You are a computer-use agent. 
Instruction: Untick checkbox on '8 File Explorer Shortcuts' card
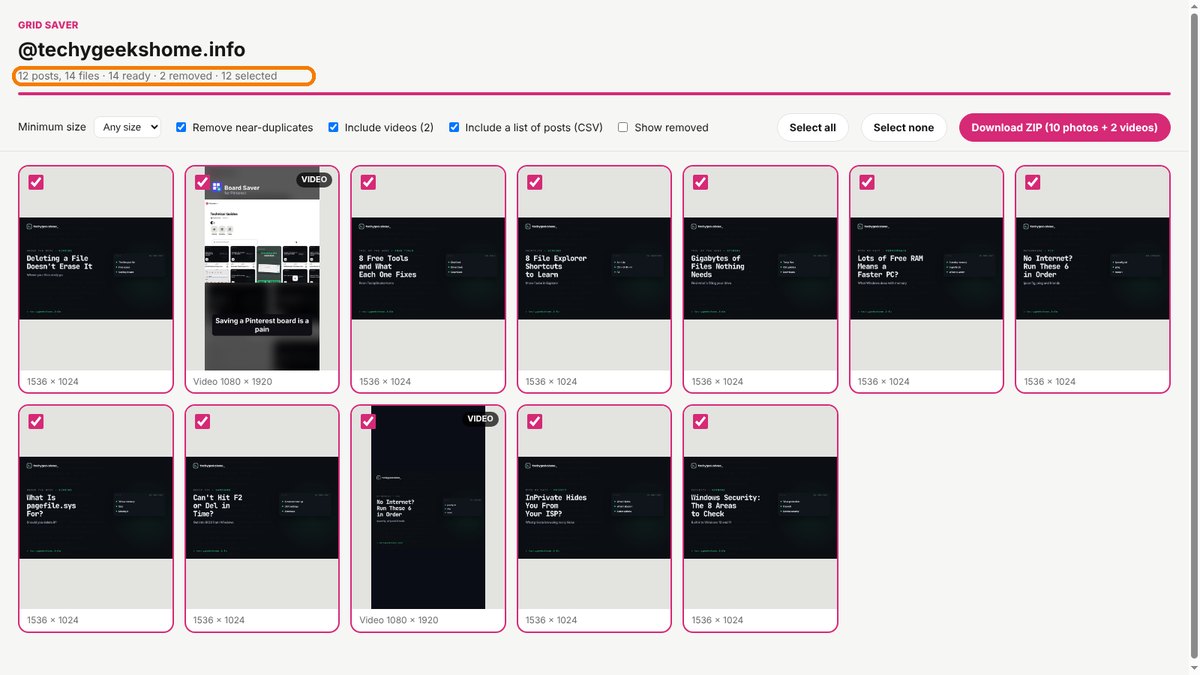(534, 182)
